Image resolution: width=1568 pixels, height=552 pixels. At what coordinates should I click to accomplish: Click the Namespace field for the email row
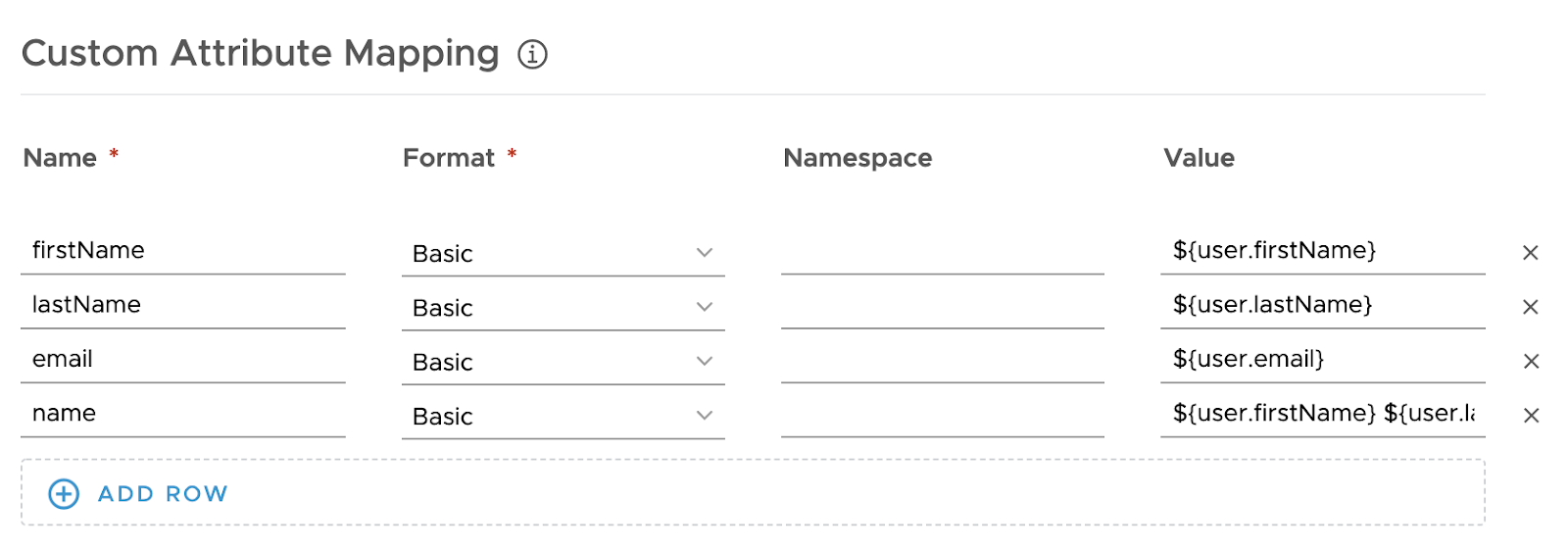[942, 361]
